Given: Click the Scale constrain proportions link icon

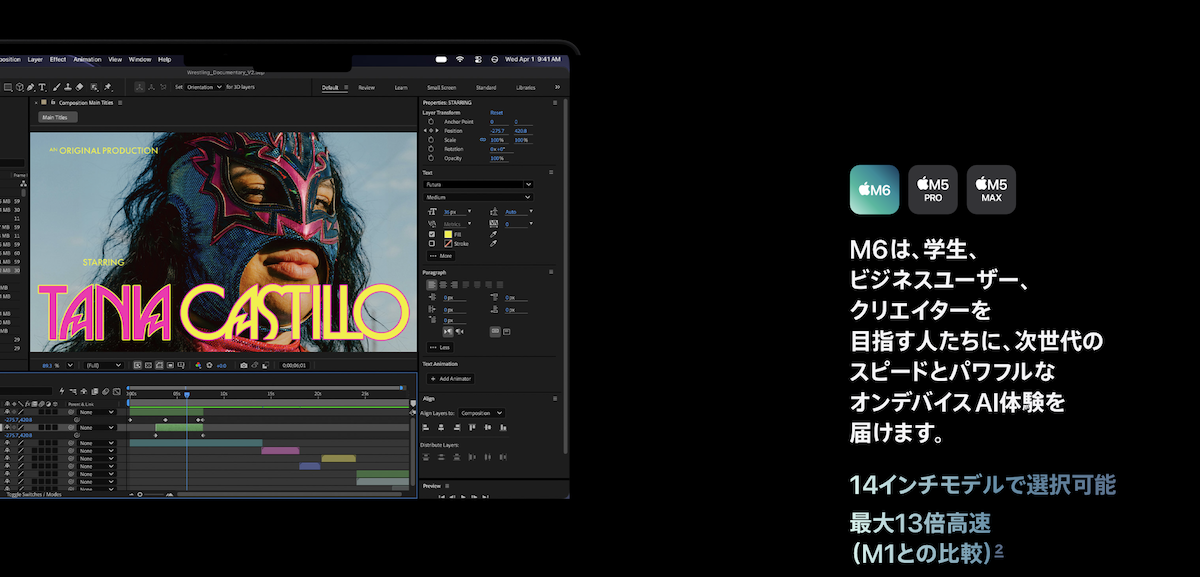Looking at the screenshot, I should coord(482,140).
